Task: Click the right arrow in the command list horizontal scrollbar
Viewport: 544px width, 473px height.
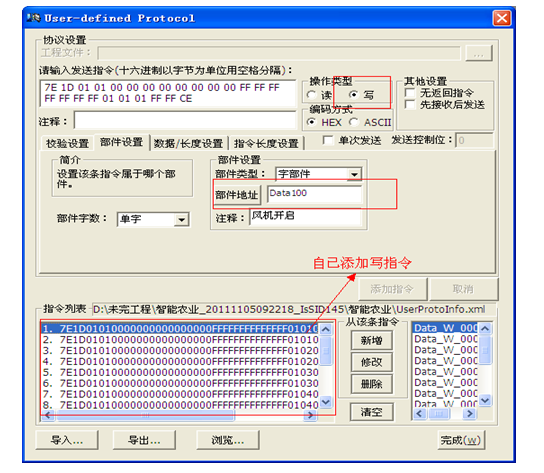Action: pyautogui.click(x=310, y=415)
